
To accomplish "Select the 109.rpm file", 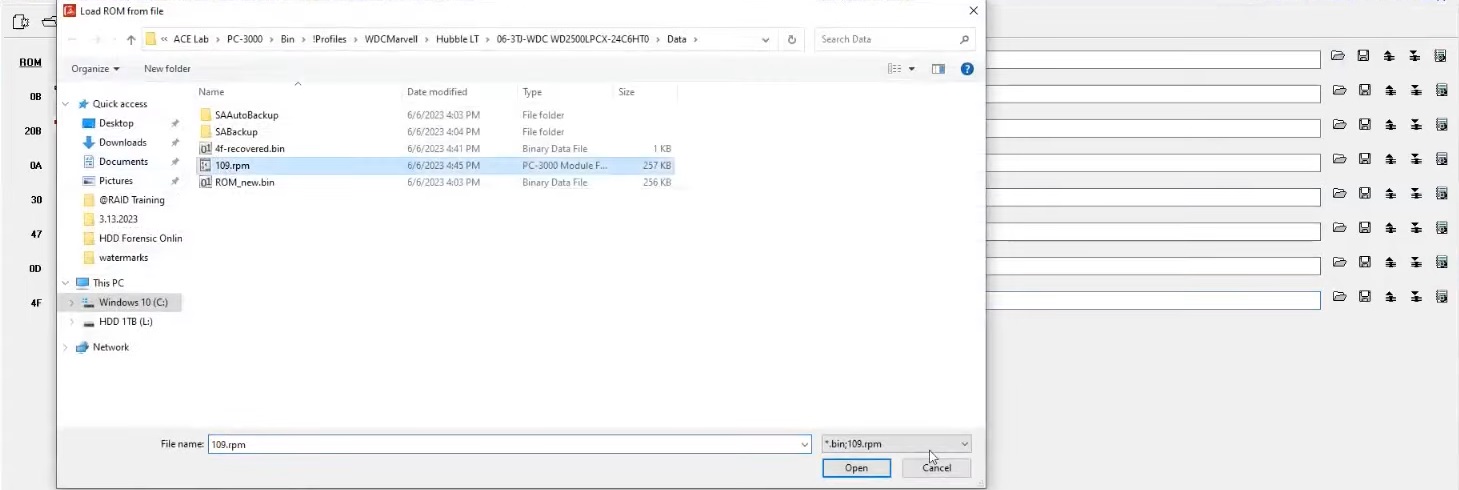I will (435, 166).
